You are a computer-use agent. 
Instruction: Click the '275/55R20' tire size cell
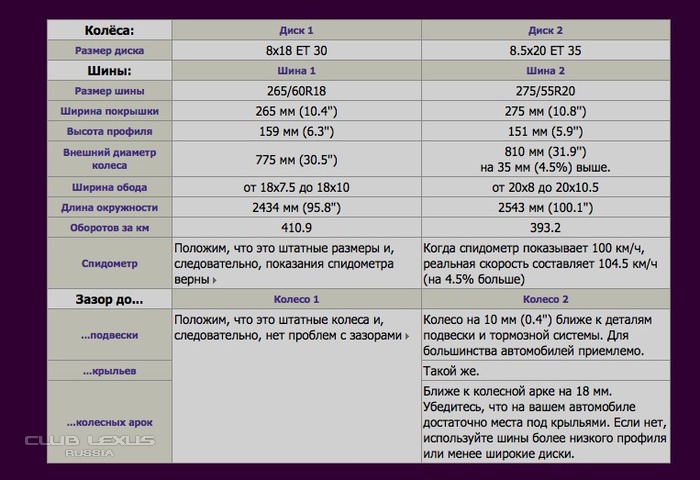(545, 91)
